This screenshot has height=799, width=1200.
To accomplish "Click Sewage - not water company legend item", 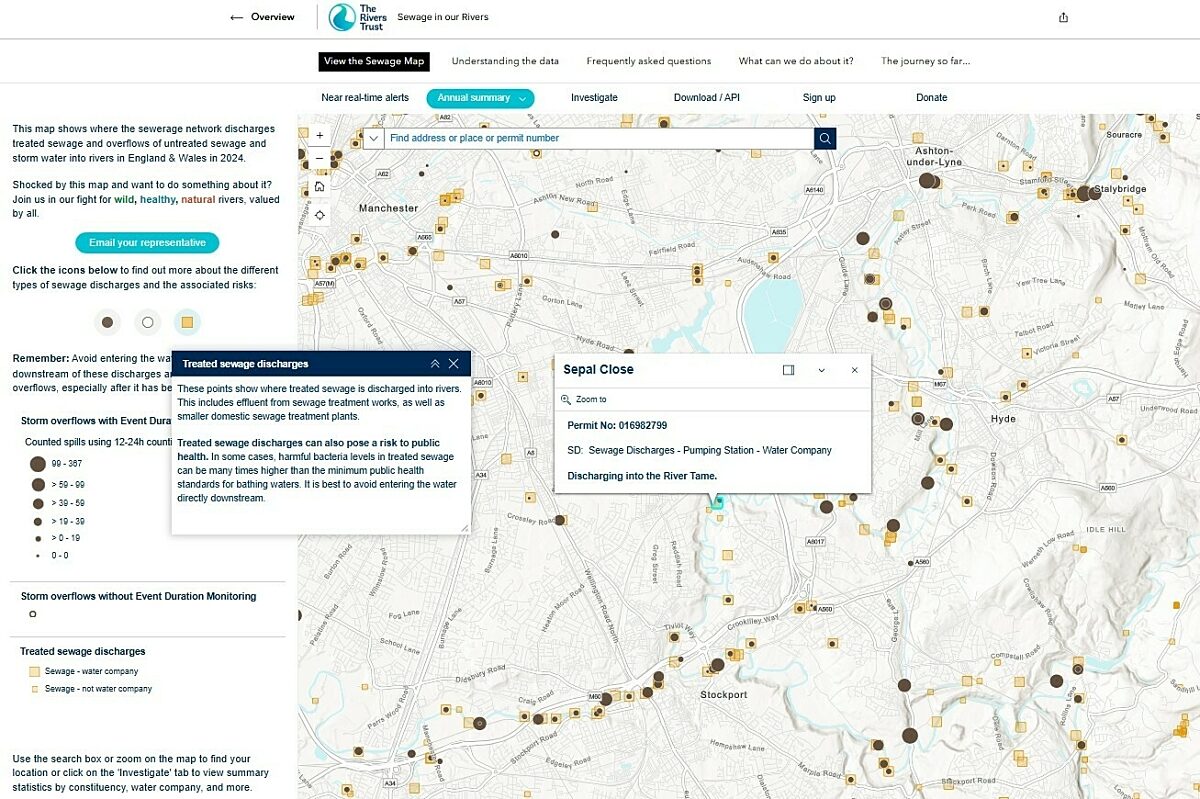I will [91, 689].
